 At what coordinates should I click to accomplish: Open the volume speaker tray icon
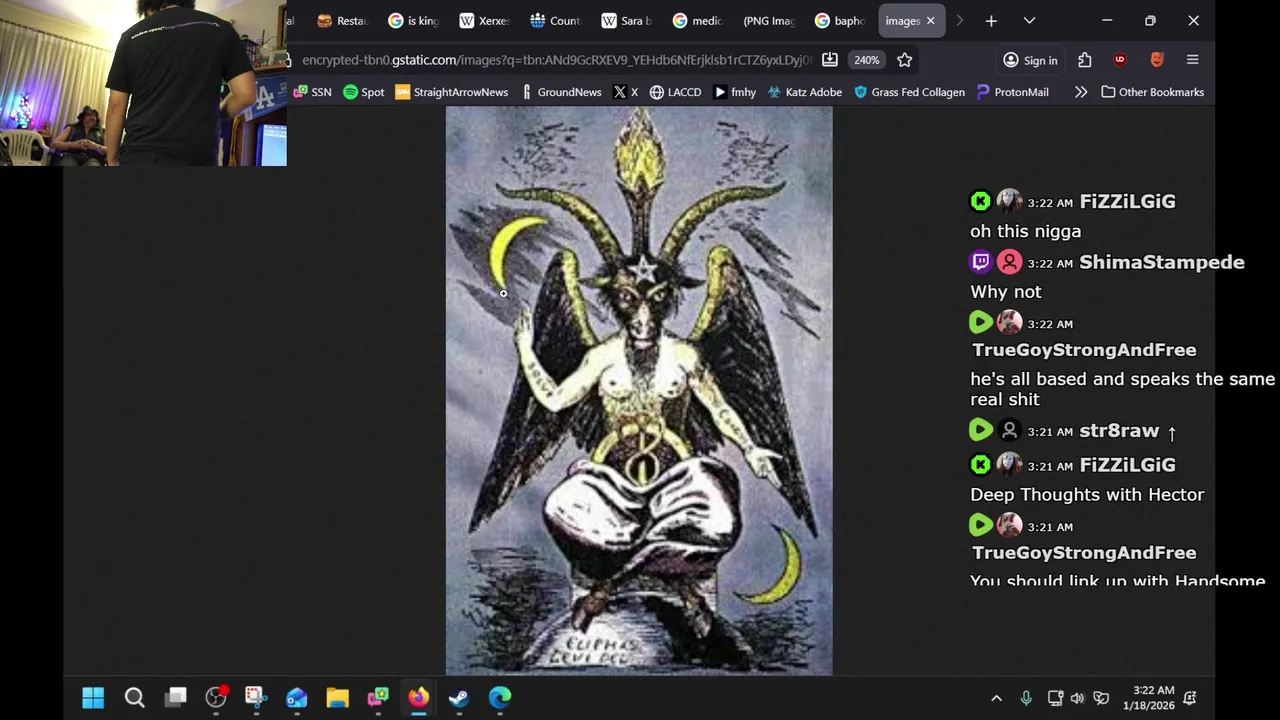coord(1077,698)
